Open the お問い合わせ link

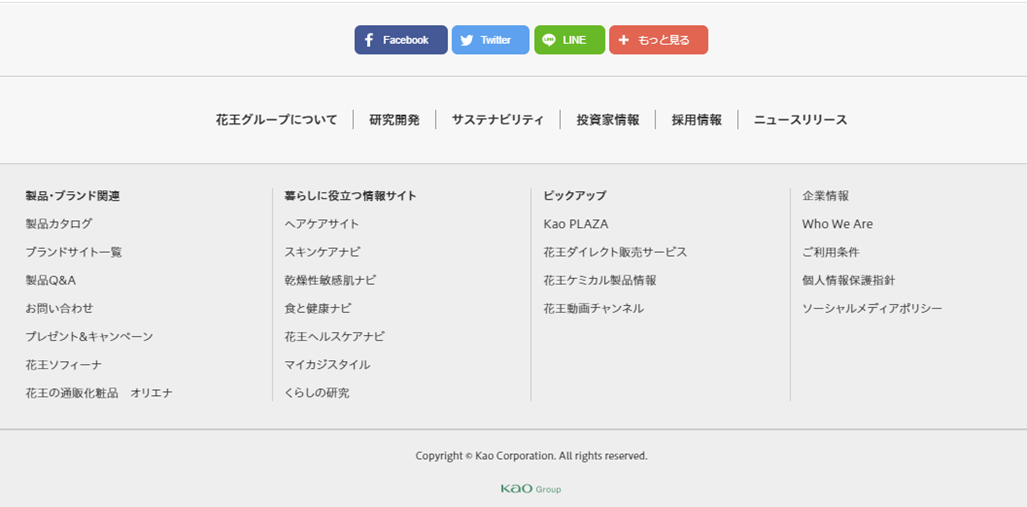(59, 309)
